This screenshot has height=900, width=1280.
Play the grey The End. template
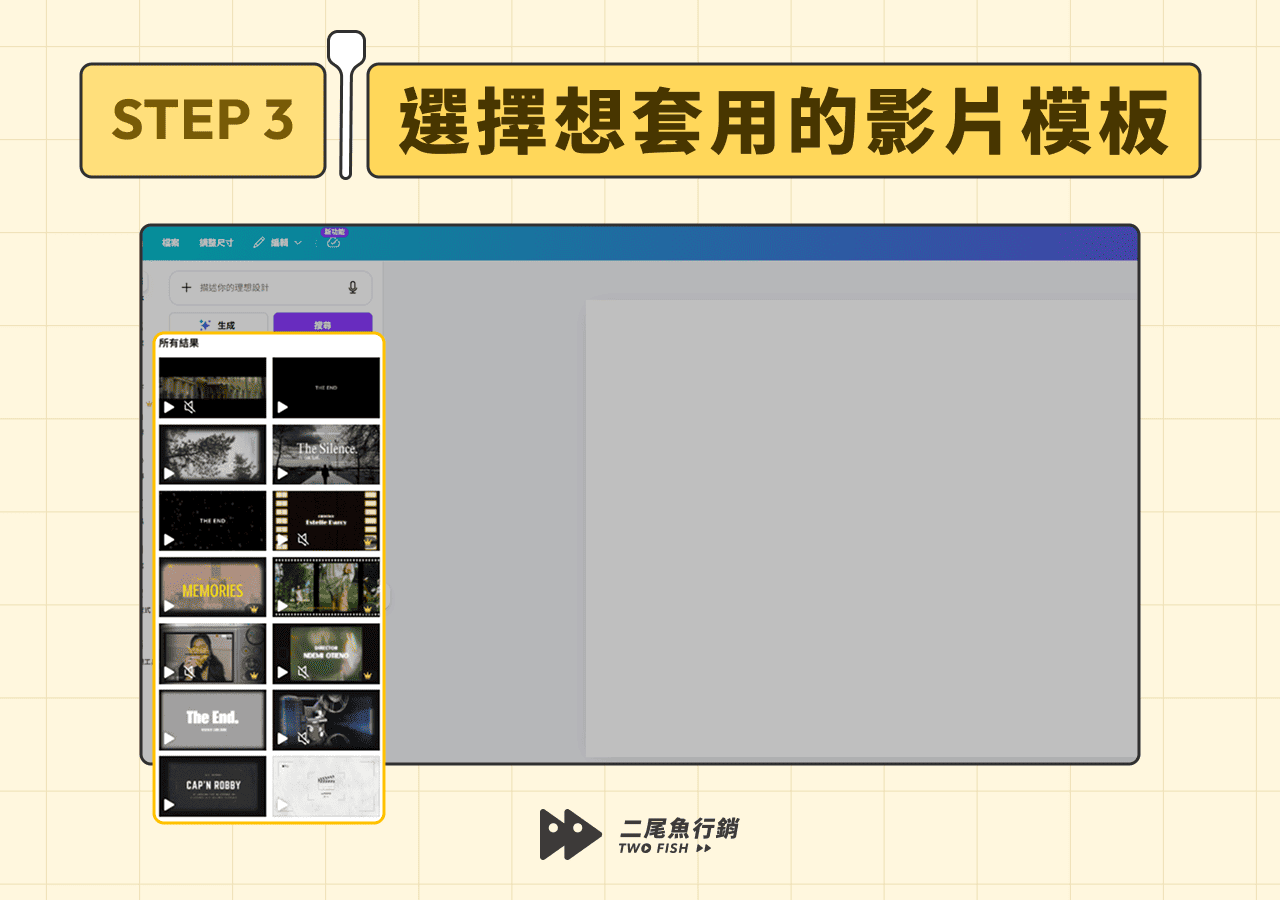(x=169, y=739)
